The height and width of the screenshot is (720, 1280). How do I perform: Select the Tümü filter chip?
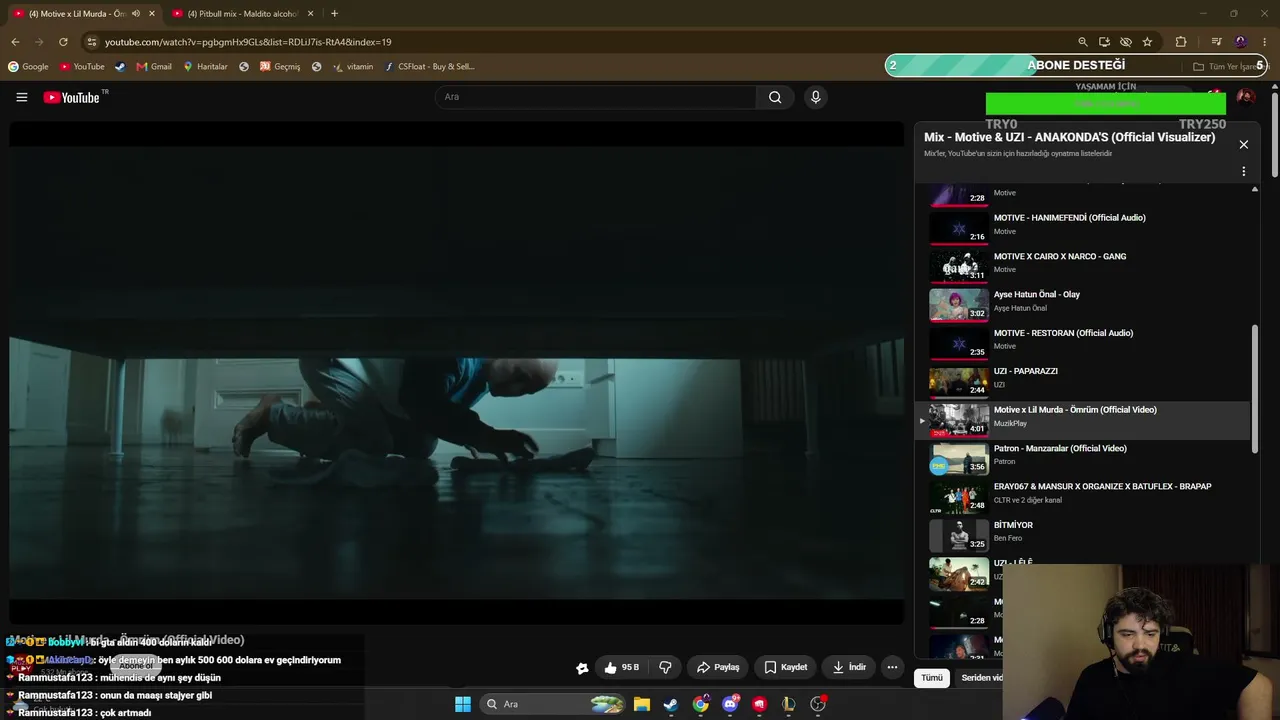932,678
